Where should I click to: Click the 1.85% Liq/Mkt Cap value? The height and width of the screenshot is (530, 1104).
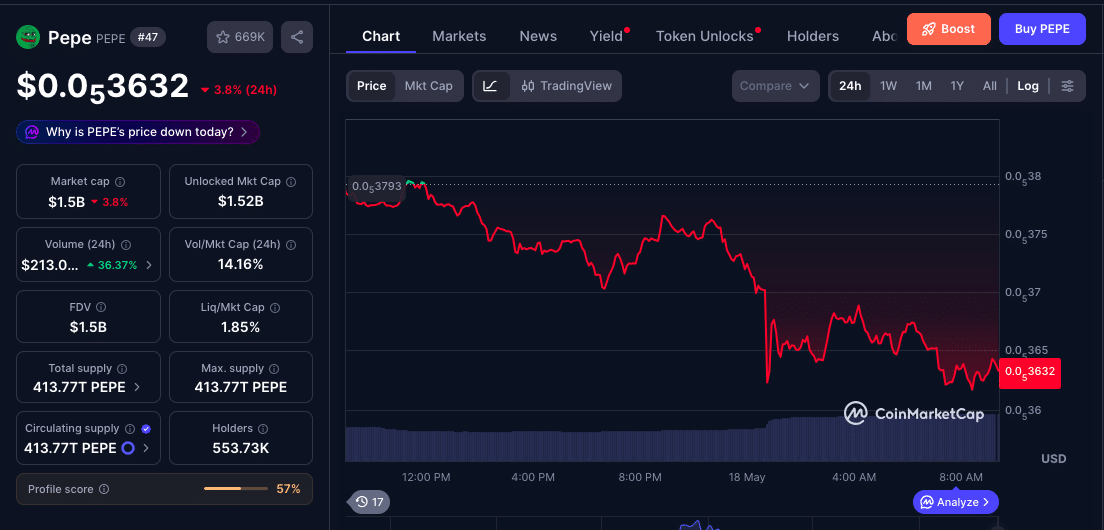click(x=241, y=327)
